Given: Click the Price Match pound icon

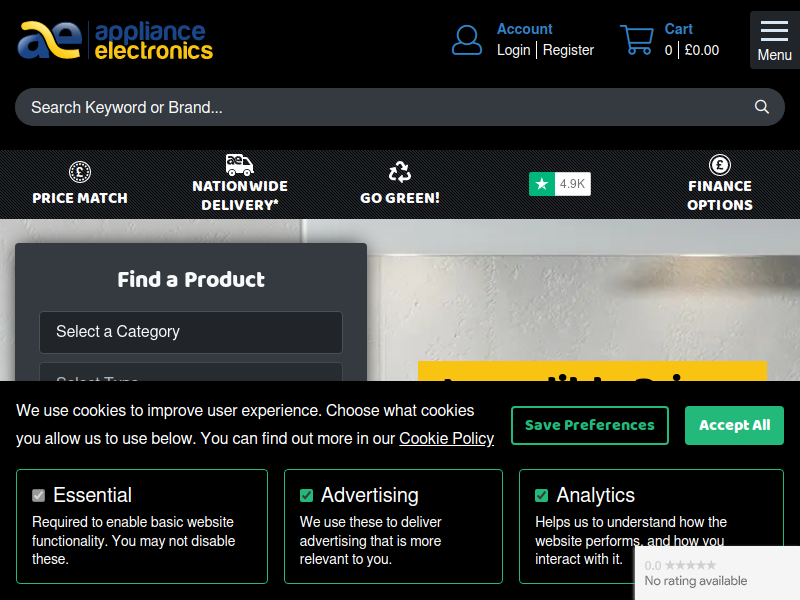Looking at the screenshot, I should point(80,172).
